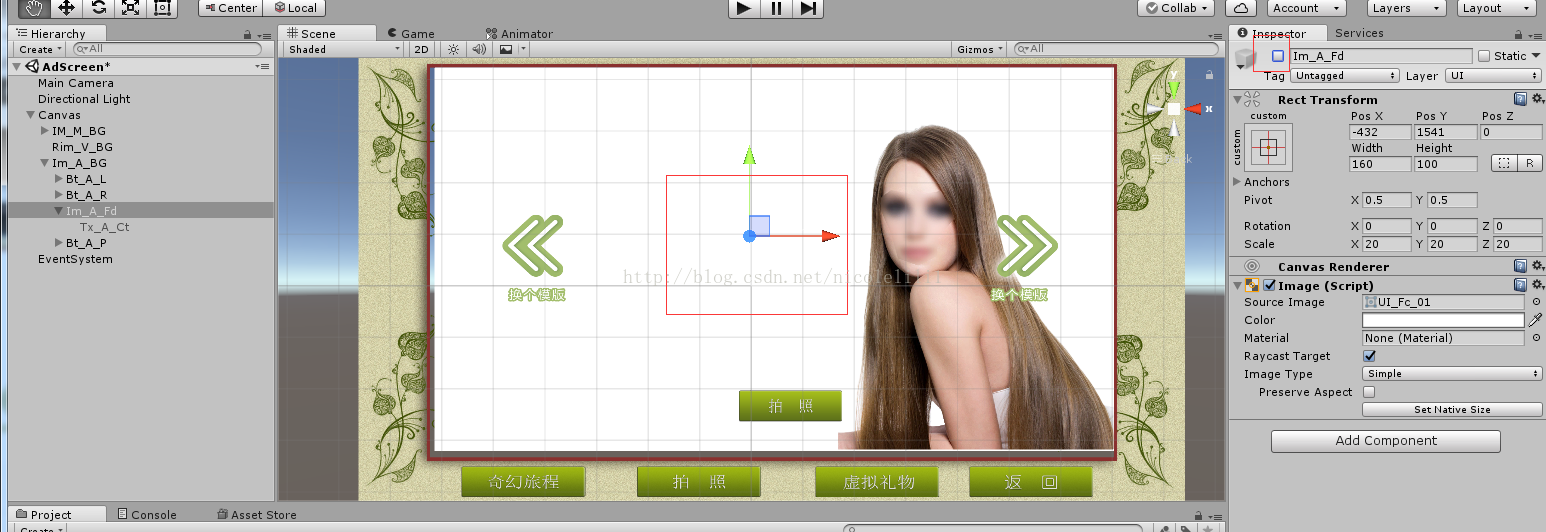Open the Asset Store tab
This screenshot has height=532, width=1546.
[x=257, y=514]
